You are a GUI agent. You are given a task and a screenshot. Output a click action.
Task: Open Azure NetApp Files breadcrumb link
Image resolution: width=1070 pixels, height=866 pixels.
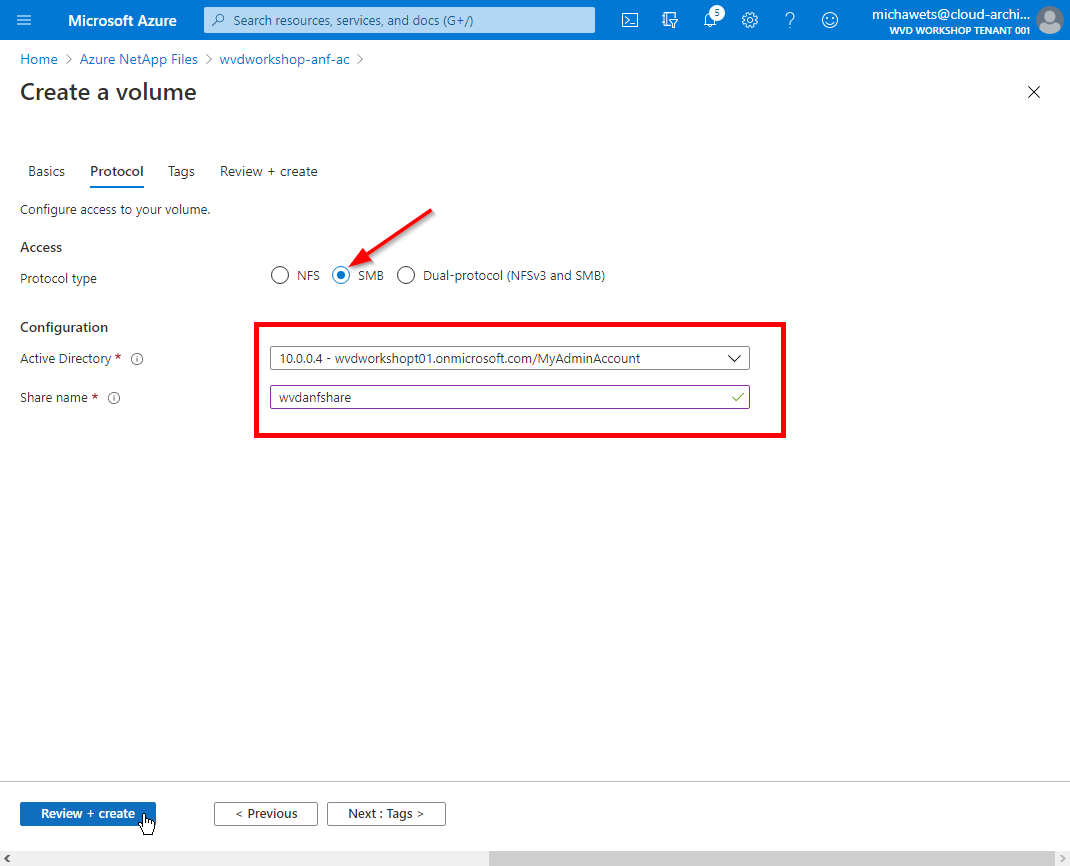pyautogui.click(x=139, y=59)
